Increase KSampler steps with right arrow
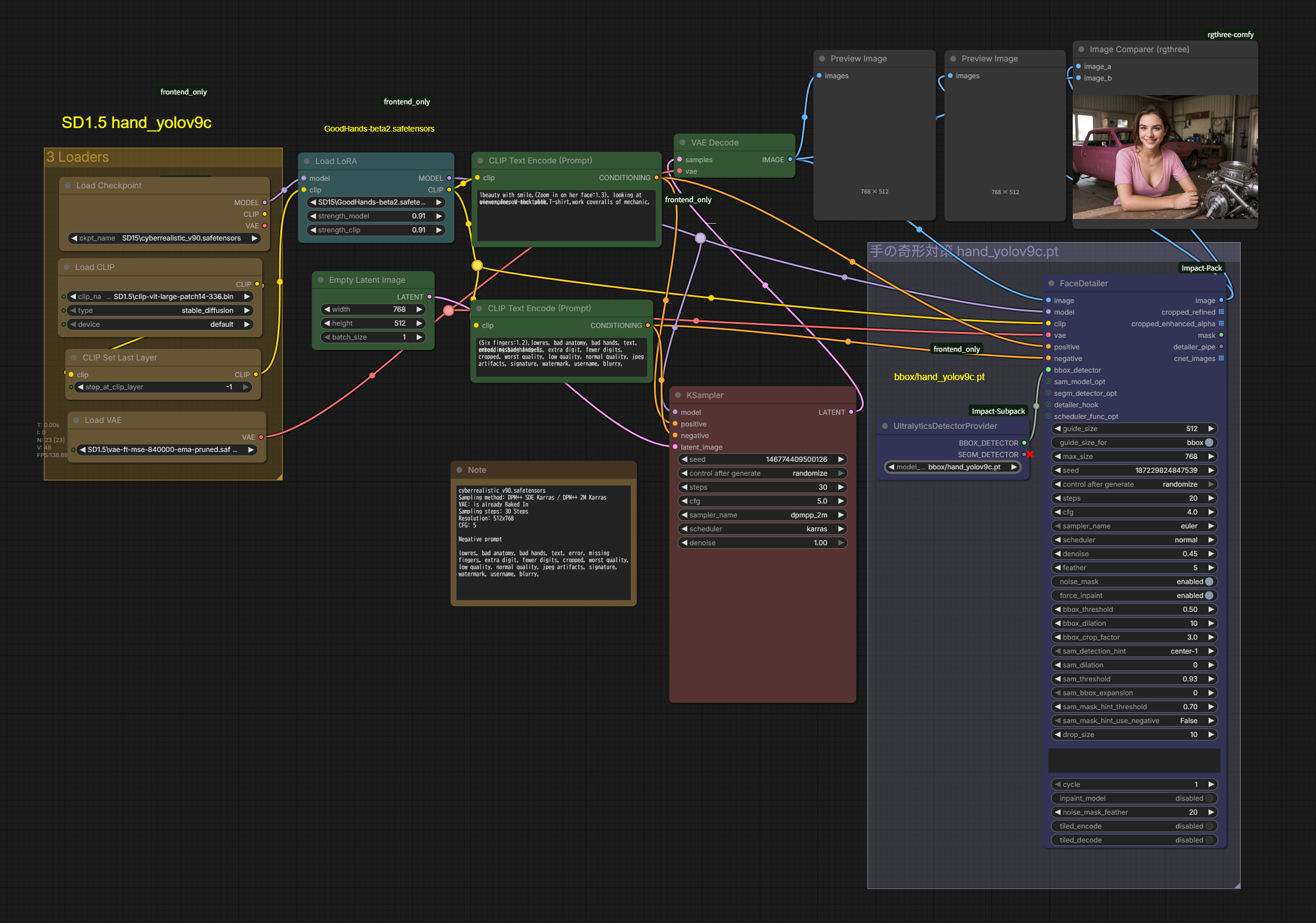Viewport: 1316px width, 923px height. point(840,487)
